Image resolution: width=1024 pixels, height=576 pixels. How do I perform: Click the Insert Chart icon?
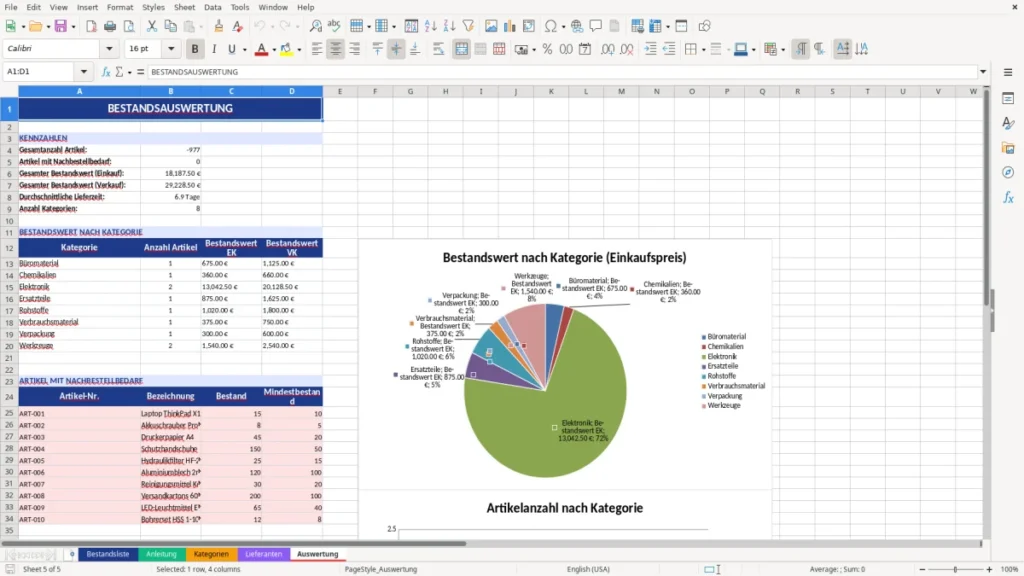point(509,26)
